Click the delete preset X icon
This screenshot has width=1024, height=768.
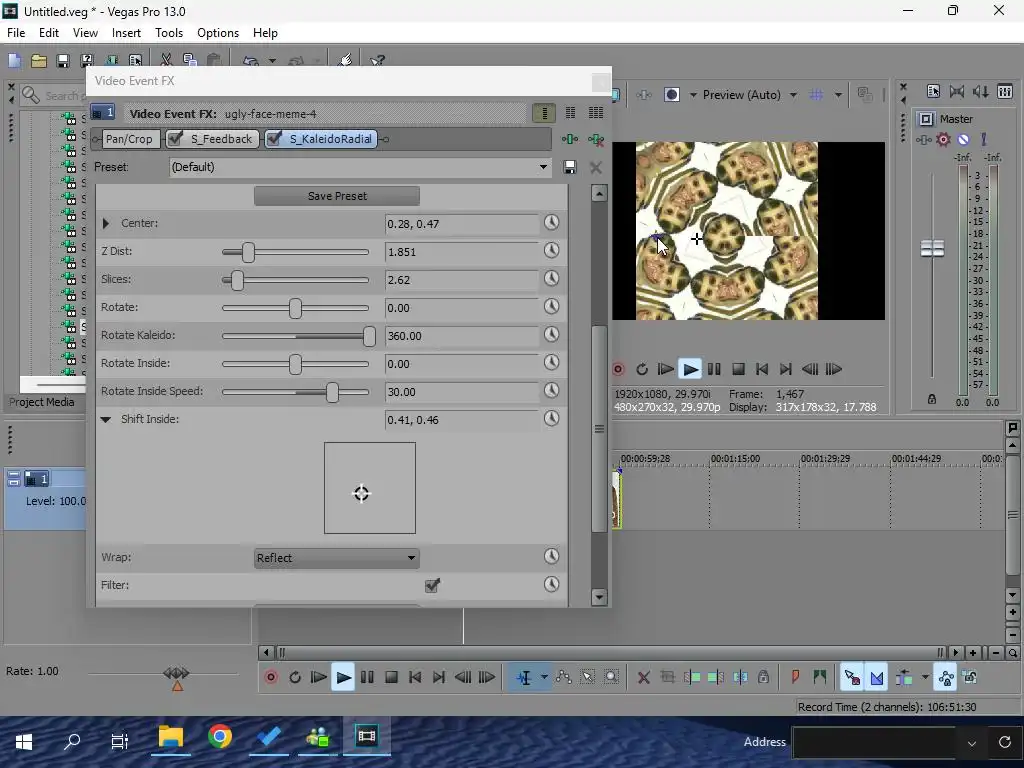(596, 168)
